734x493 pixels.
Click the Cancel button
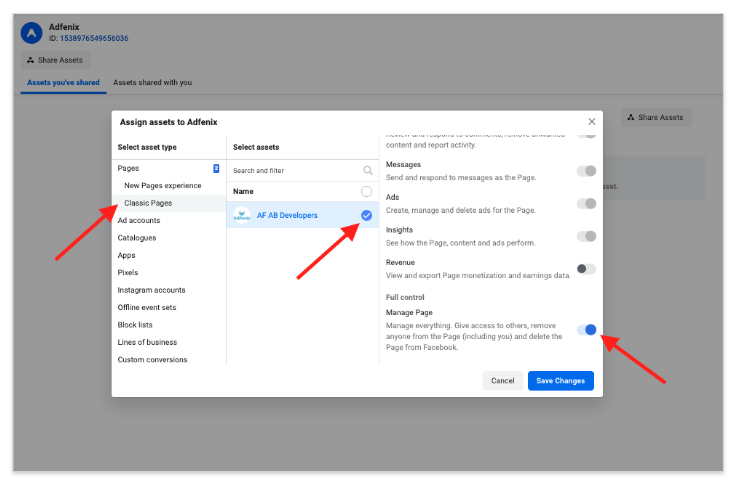coord(503,381)
